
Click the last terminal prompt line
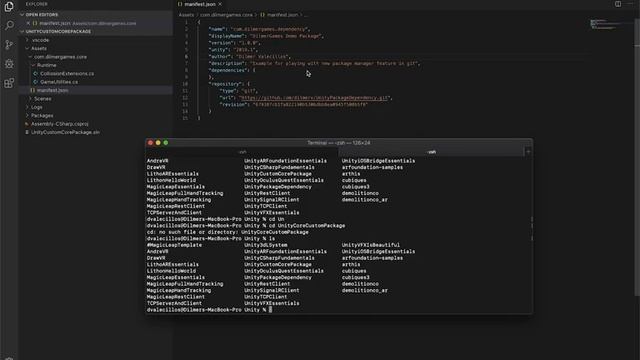(x=209, y=310)
